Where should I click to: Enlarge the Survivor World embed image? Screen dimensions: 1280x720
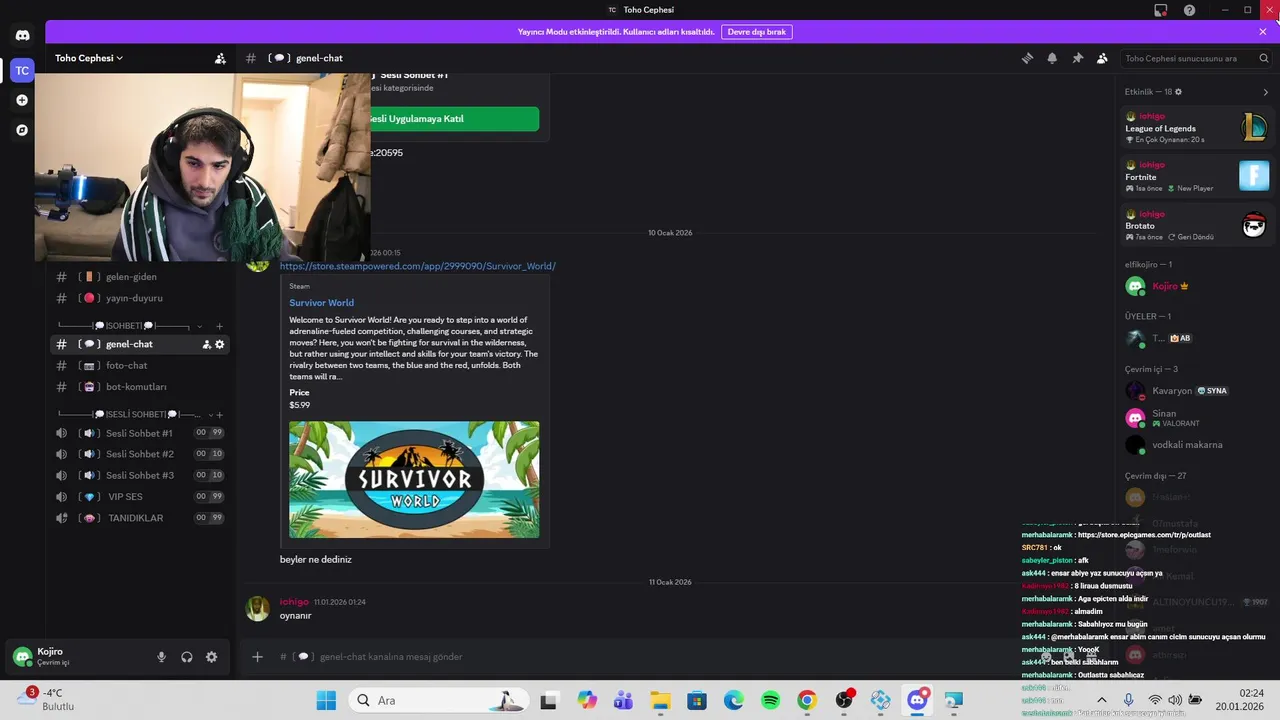point(414,479)
